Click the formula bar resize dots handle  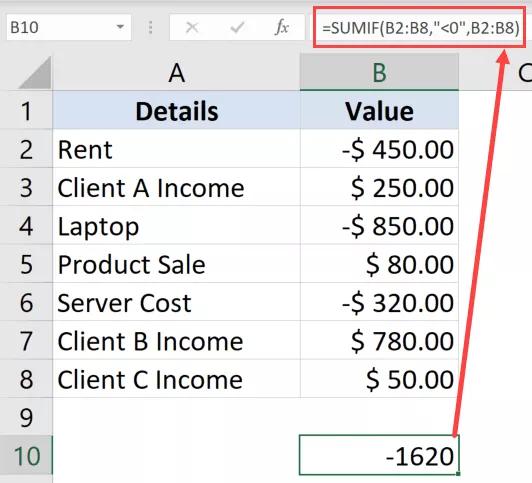pos(150,27)
